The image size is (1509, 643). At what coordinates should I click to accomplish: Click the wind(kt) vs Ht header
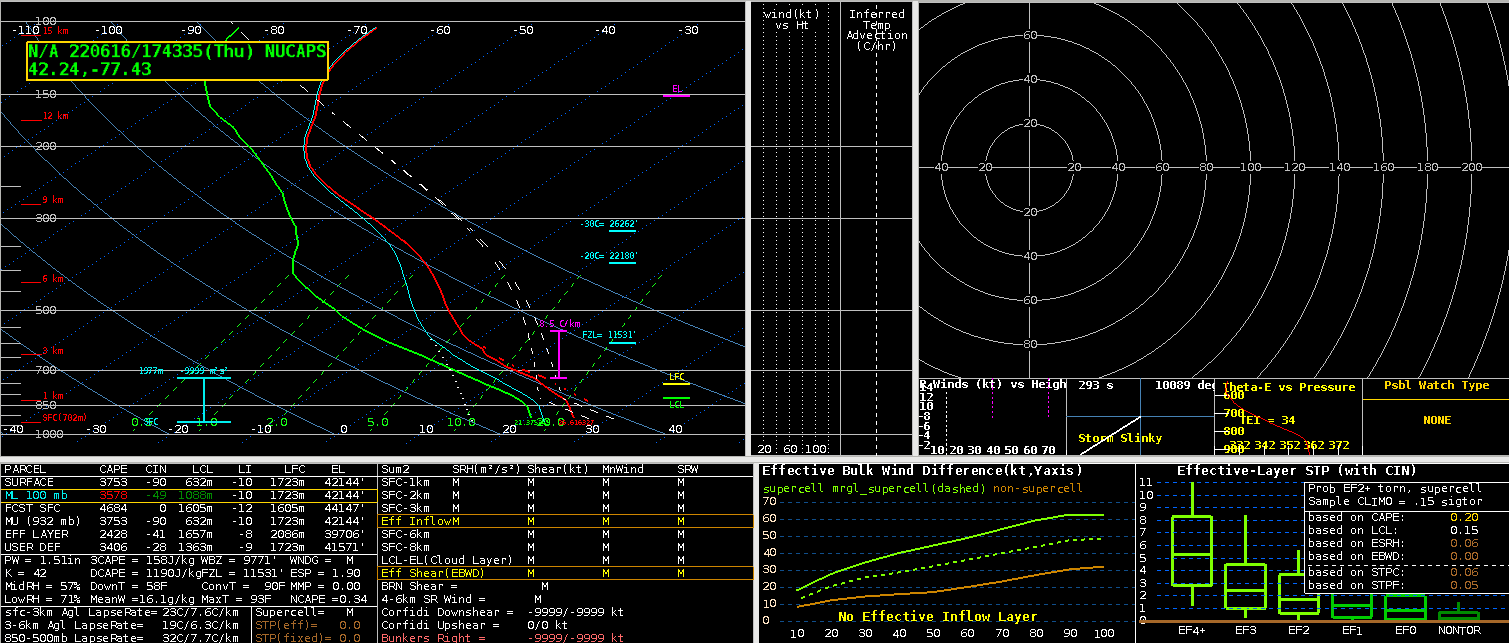[791, 20]
